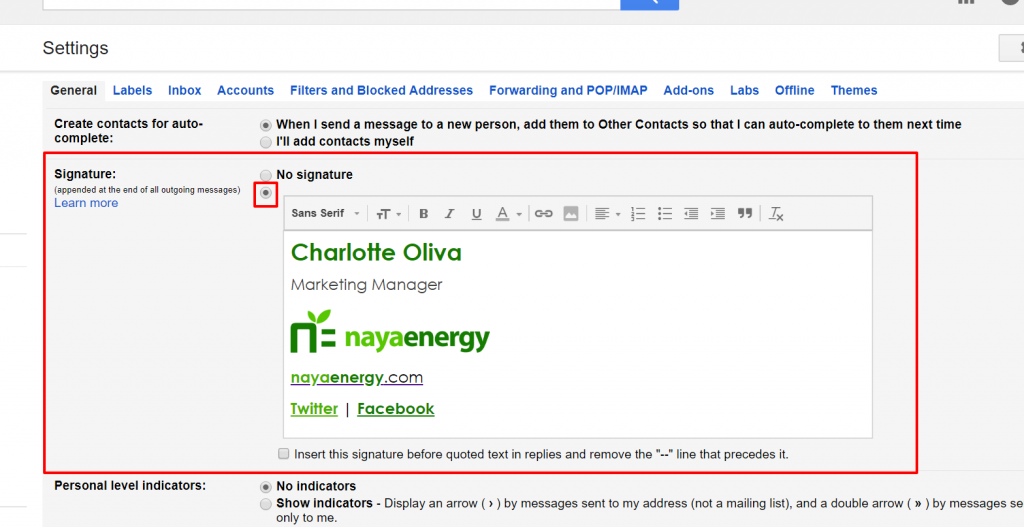
Task: Select the No signature option
Action: (x=266, y=175)
